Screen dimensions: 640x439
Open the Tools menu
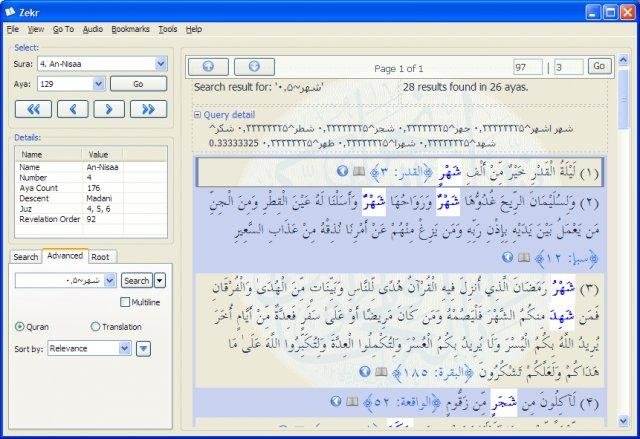coord(168,29)
